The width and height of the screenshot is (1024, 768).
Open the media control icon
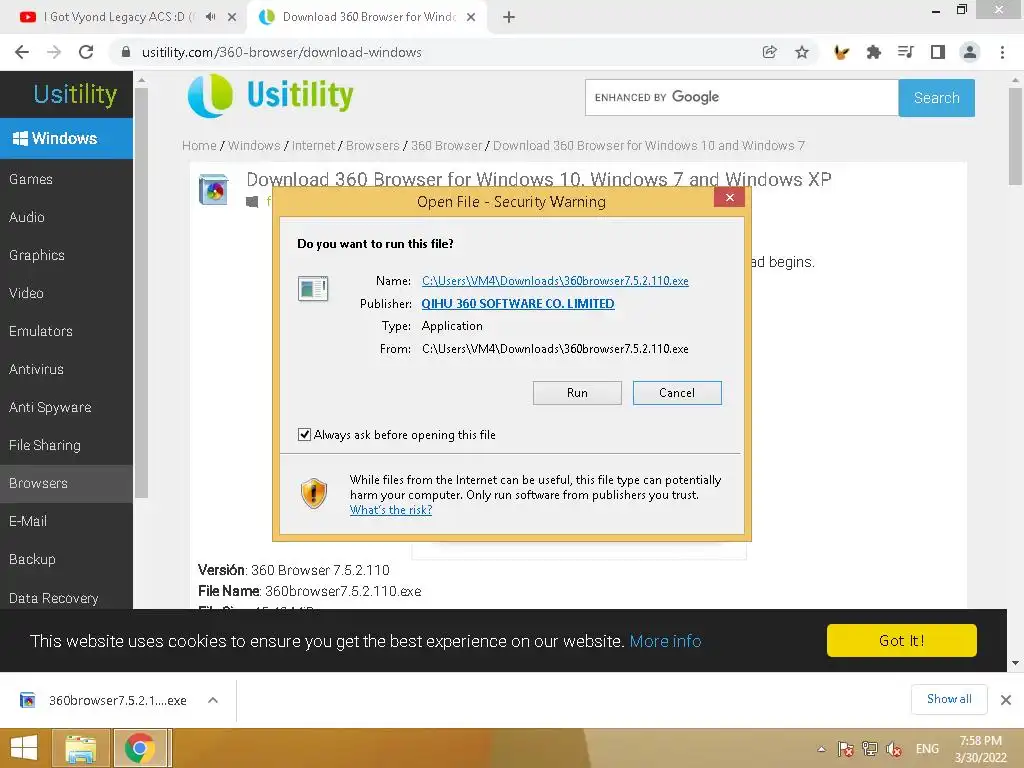(x=905, y=52)
